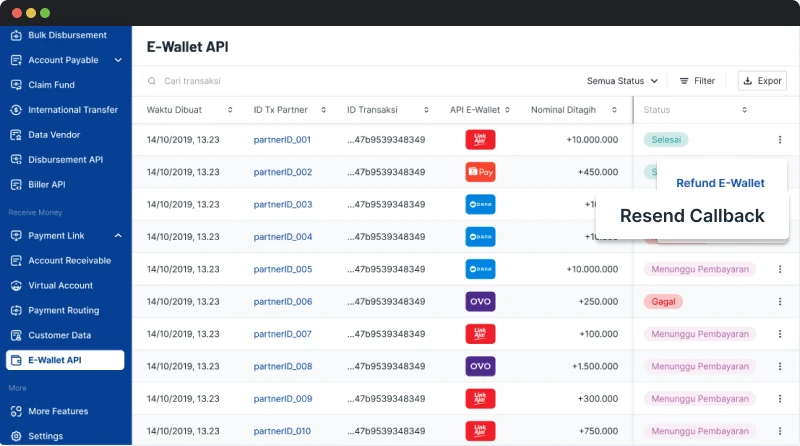Open the Filter options
800x446 pixels.
pyautogui.click(x=697, y=81)
